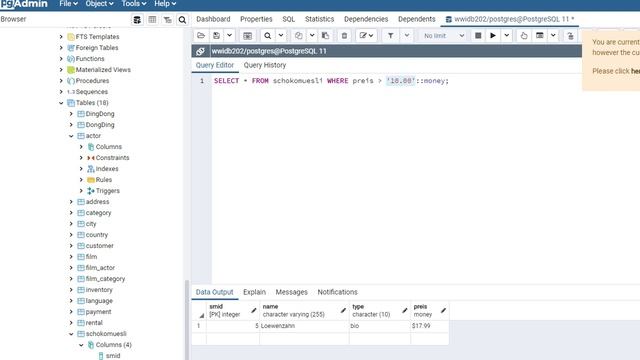Click the edit pencil on smid column header

tap(253, 311)
